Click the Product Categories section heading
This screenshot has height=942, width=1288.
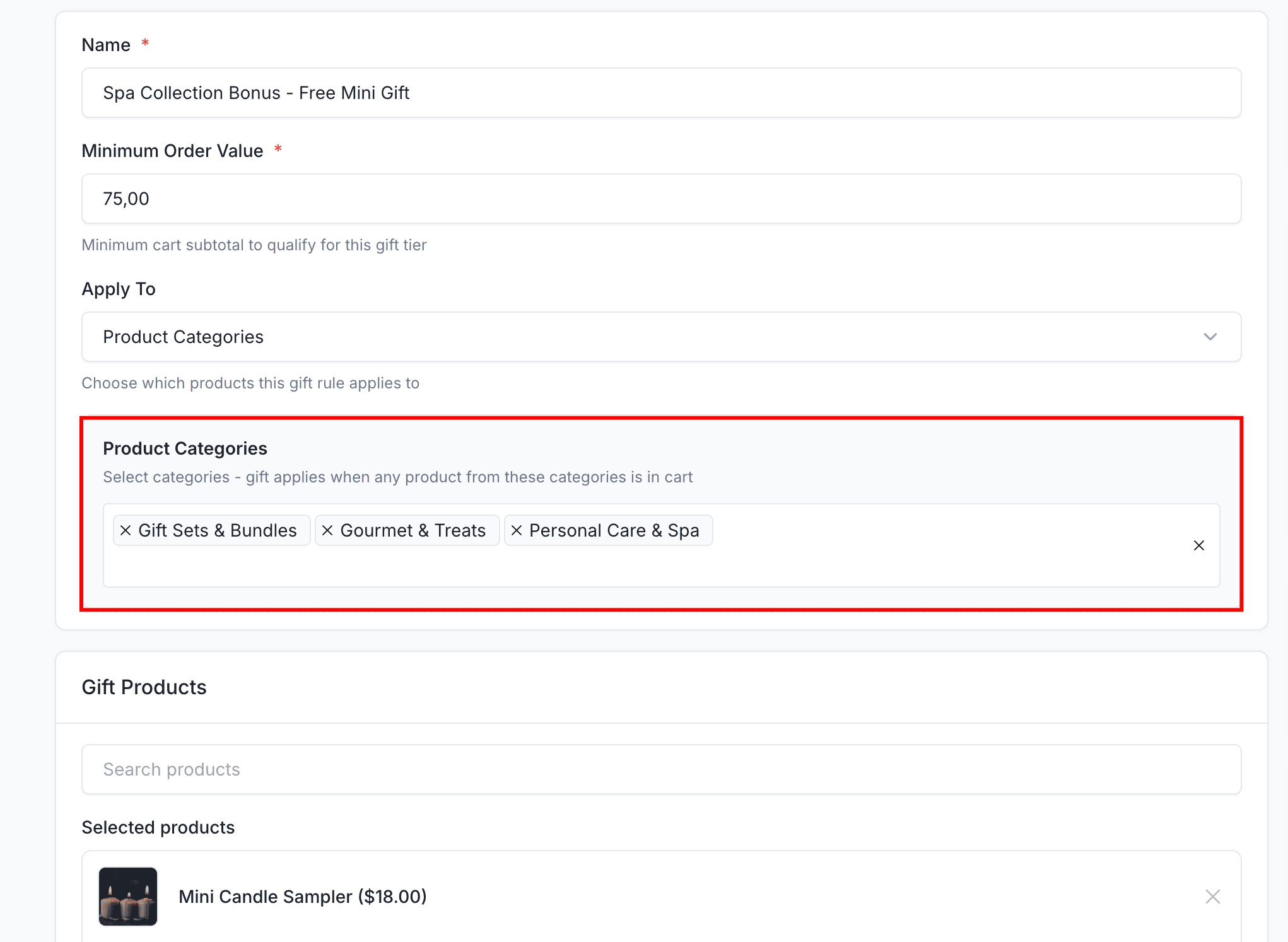tap(185, 448)
